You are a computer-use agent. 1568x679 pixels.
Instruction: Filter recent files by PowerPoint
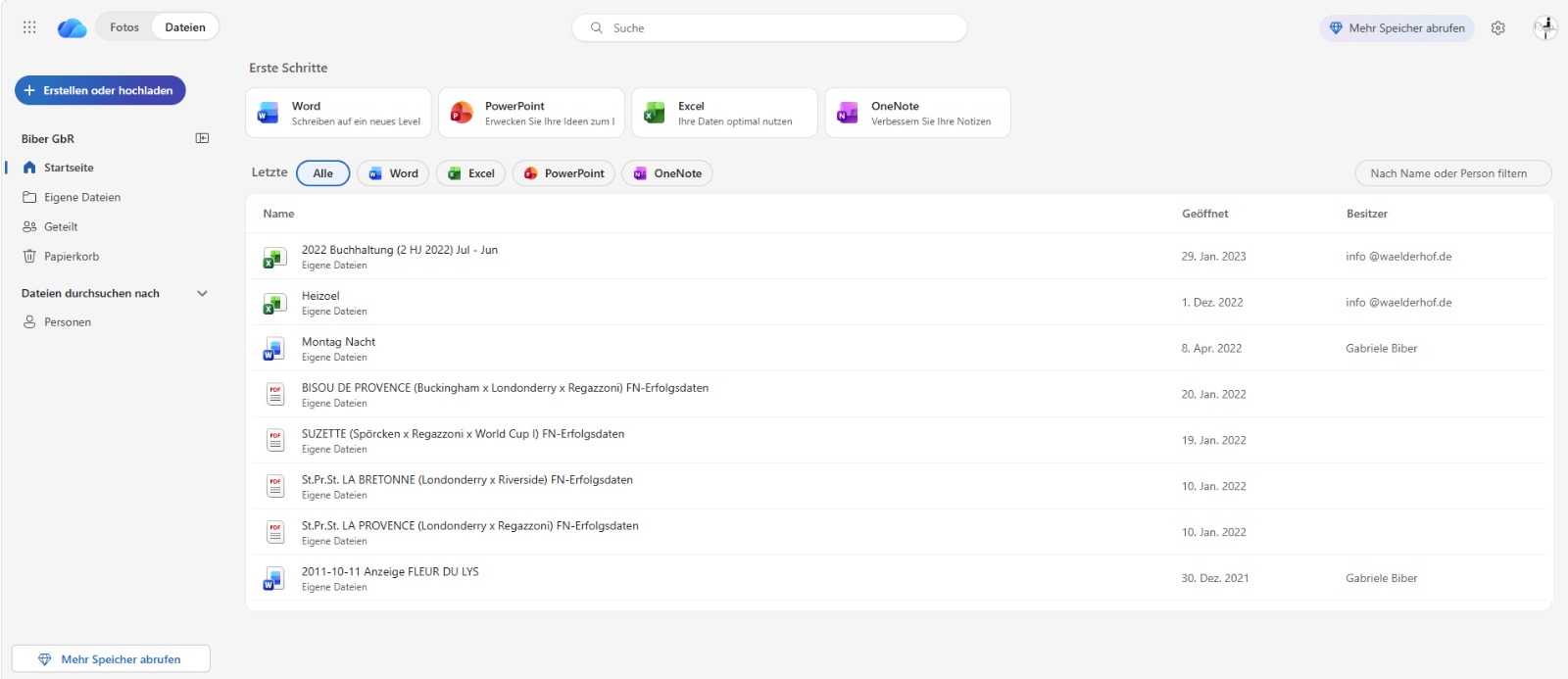(x=563, y=173)
